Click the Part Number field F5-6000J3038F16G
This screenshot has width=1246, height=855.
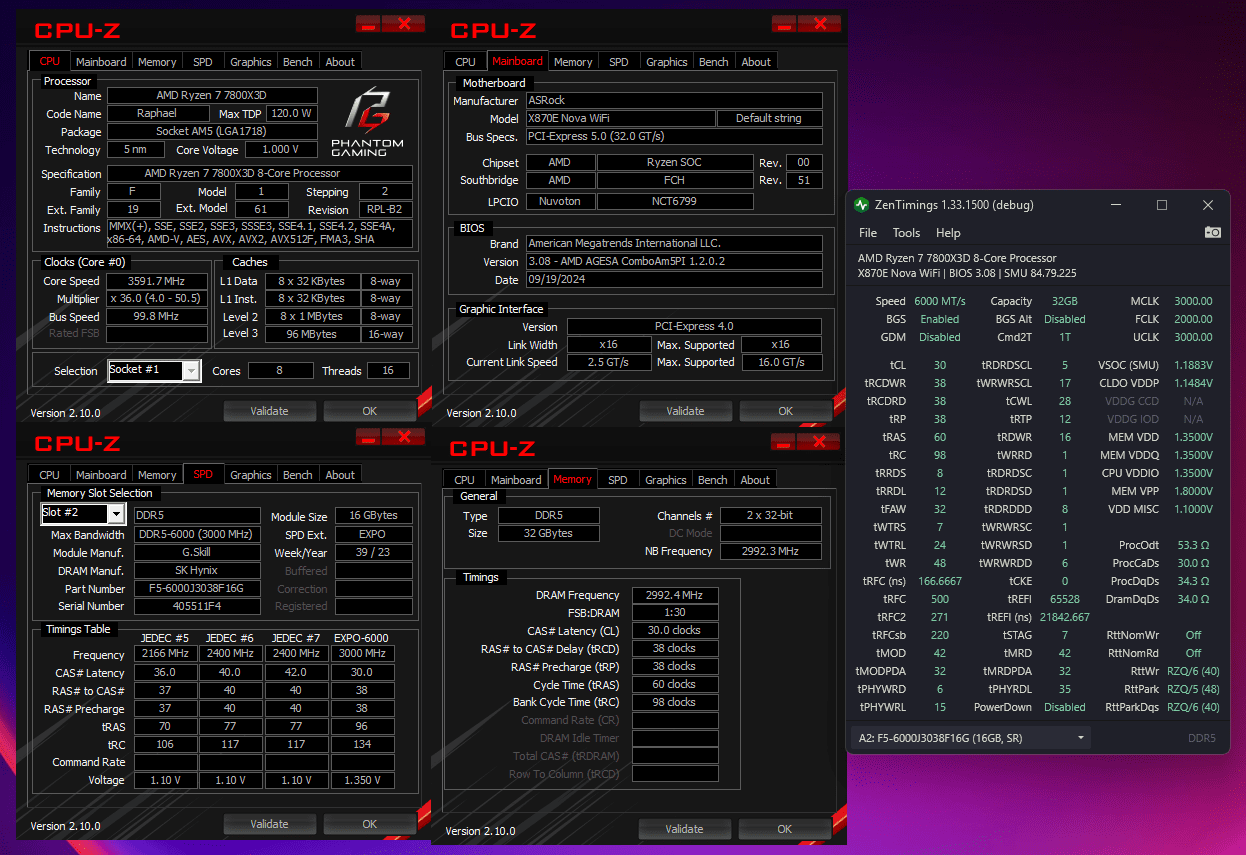[197, 589]
